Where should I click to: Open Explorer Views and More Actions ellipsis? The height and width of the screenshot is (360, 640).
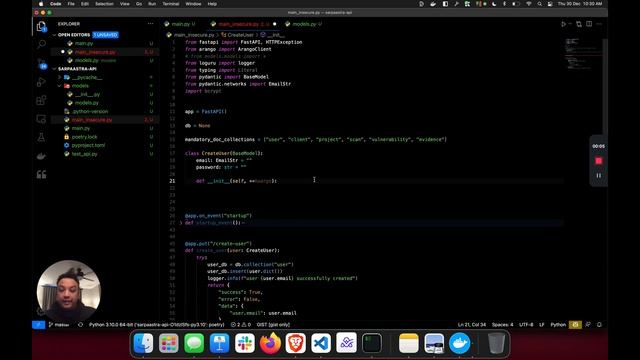[x=151, y=24]
